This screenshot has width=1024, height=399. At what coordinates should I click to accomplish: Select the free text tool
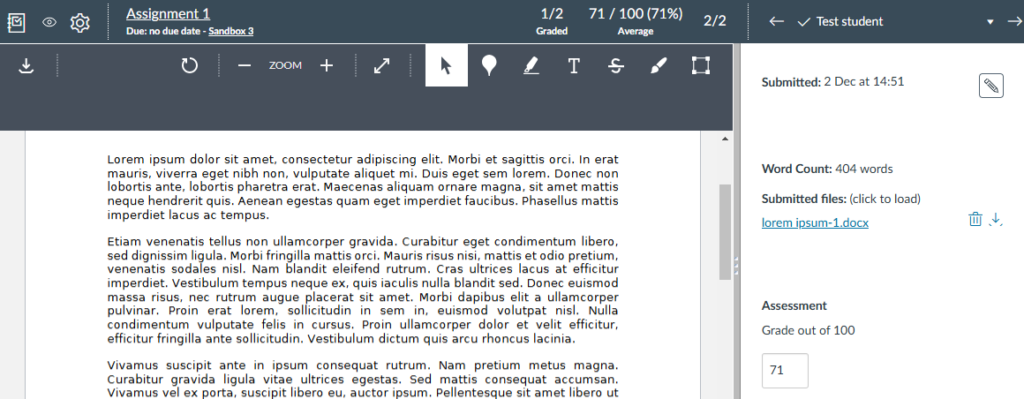573,65
